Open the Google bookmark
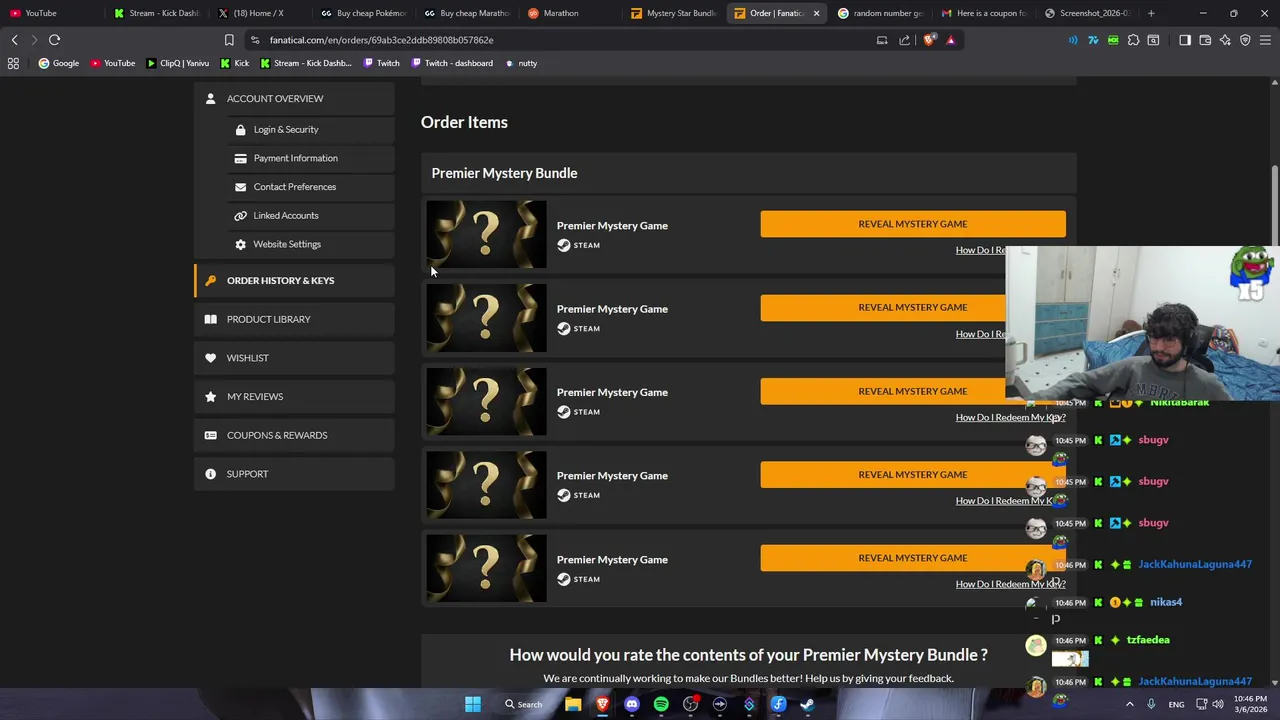Screen dimensions: 1280x720 pos(58,63)
